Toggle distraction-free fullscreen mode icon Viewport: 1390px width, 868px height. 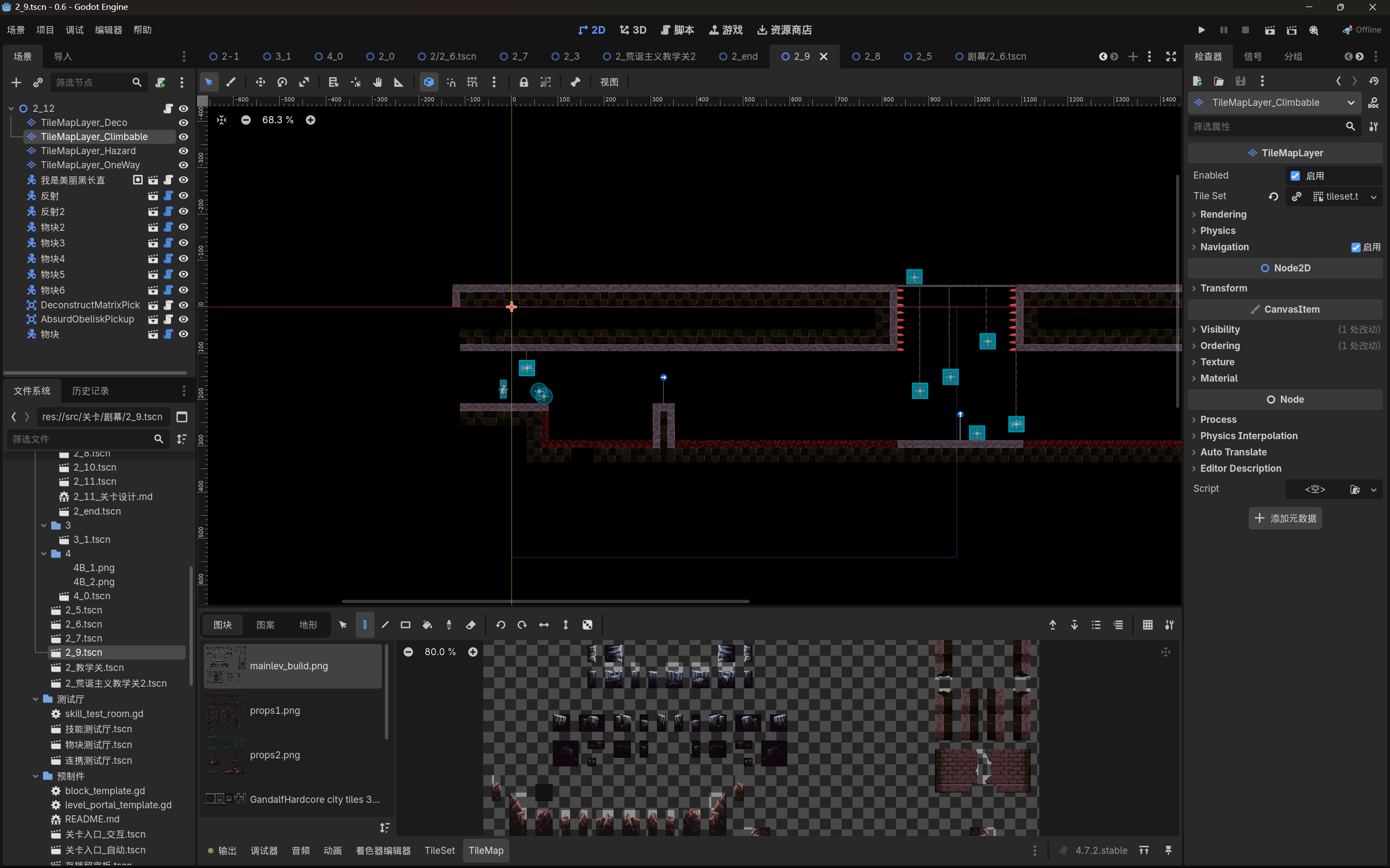pyautogui.click(x=1171, y=56)
